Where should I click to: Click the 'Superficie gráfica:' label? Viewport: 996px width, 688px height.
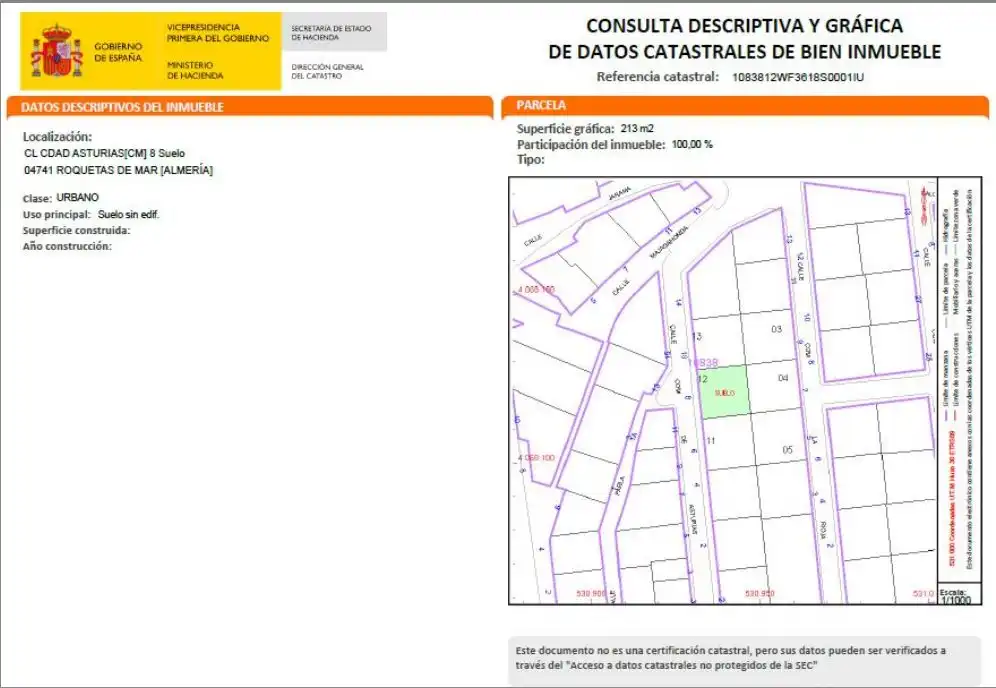coord(565,129)
